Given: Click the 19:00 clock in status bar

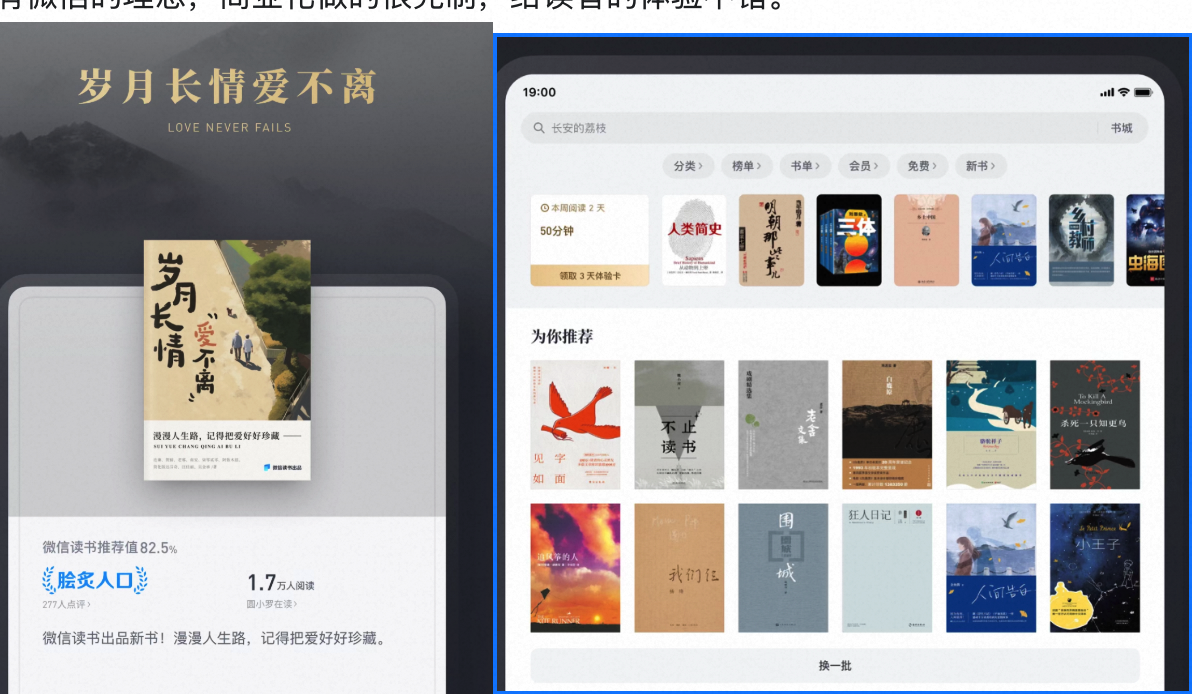Looking at the screenshot, I should tap(539, 92).
